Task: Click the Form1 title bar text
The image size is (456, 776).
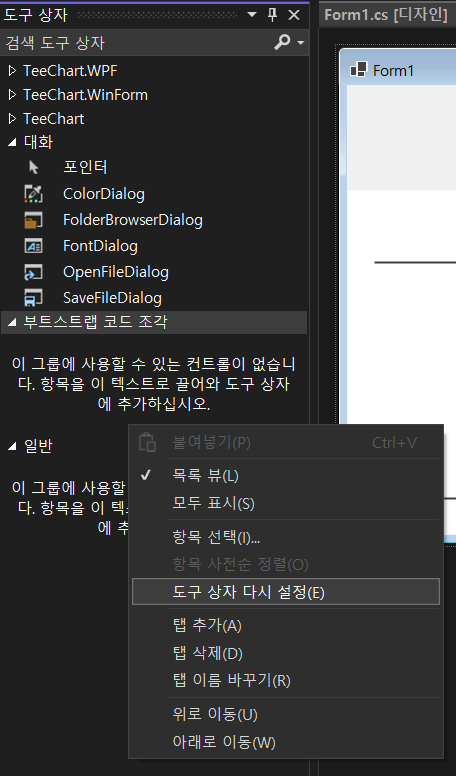Action: click(x=393, y=70)
